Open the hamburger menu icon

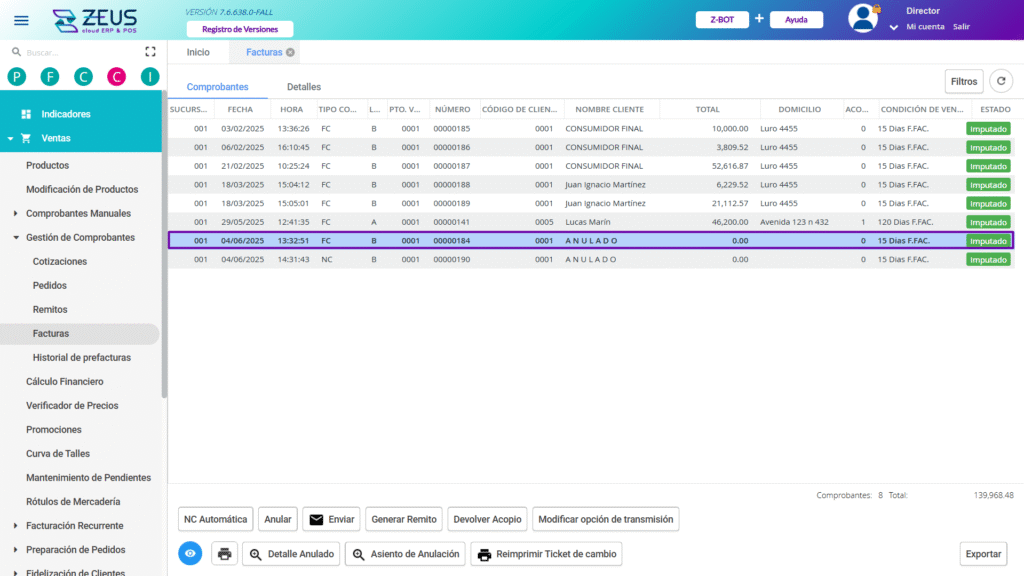coord(21,20)
